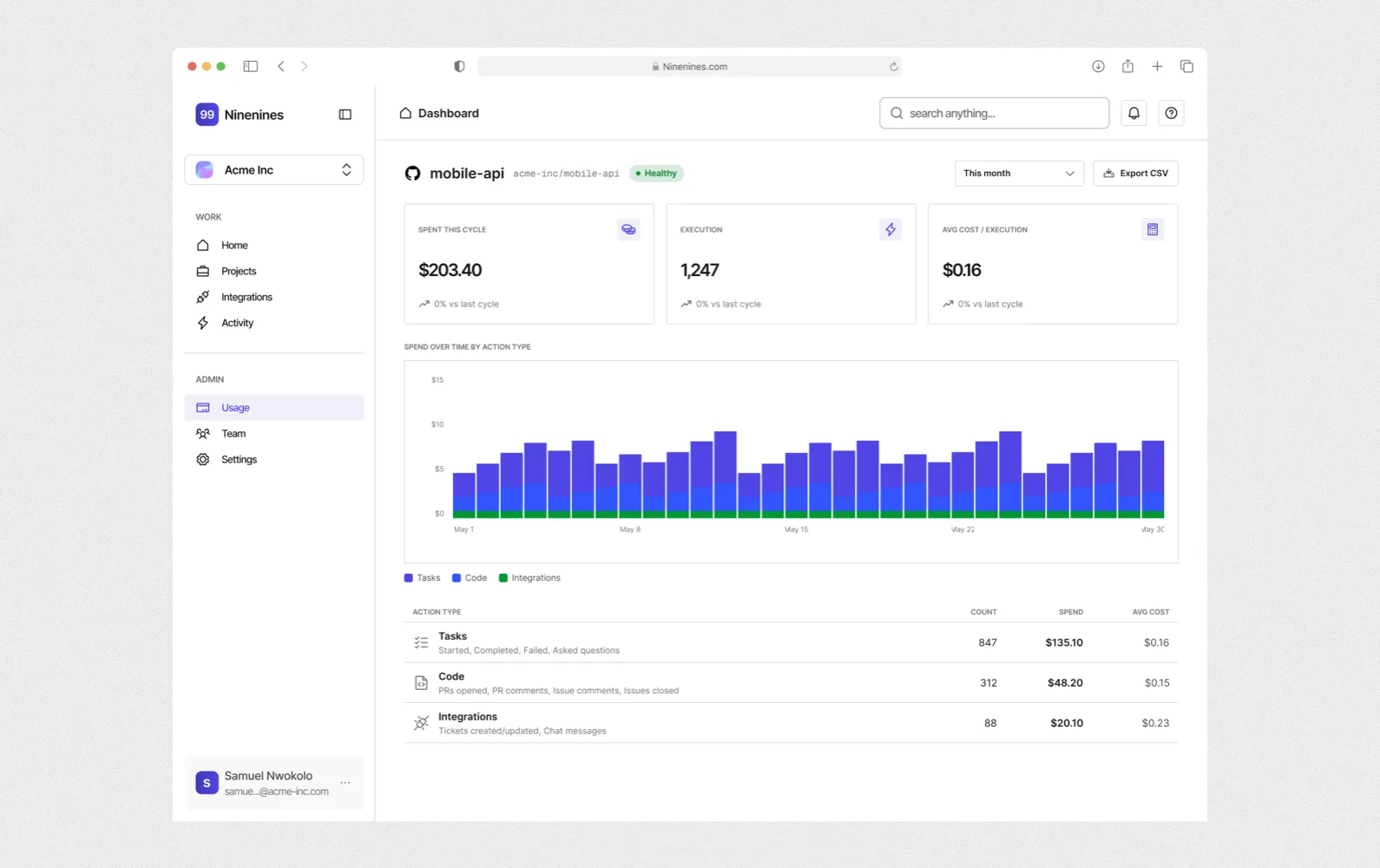Click the Samuel Nwokolo profile card
This screenshot has width=1380, height=868.
tap(274, 783)
